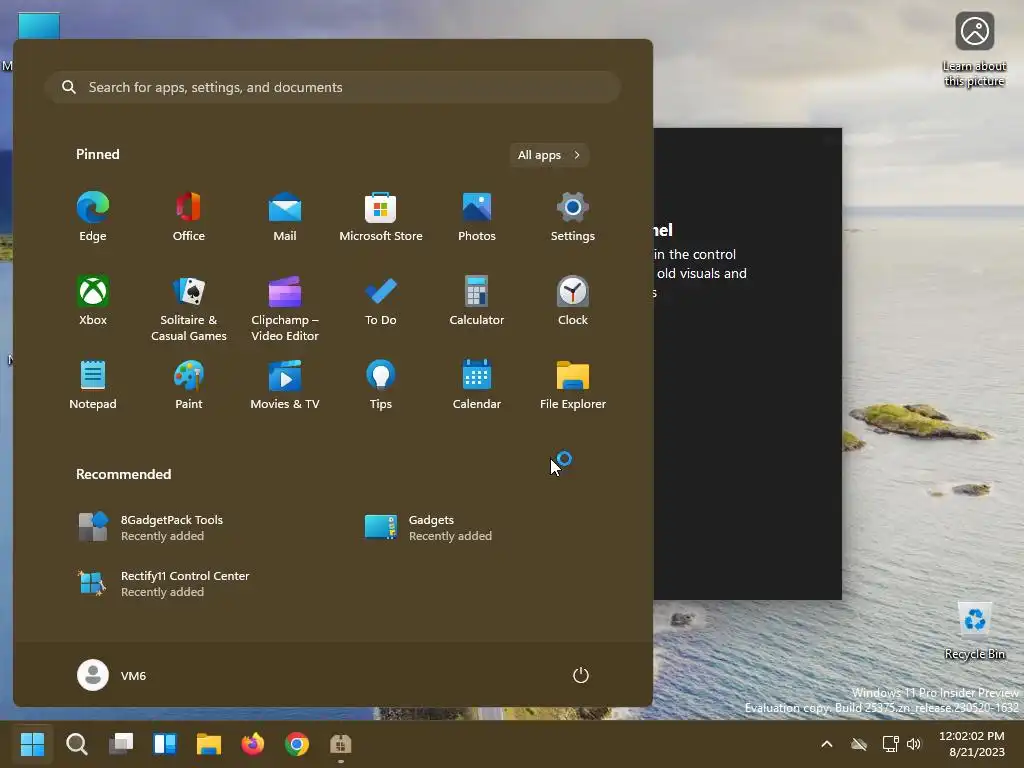Open the VM6 user account menu

point(112,675)
